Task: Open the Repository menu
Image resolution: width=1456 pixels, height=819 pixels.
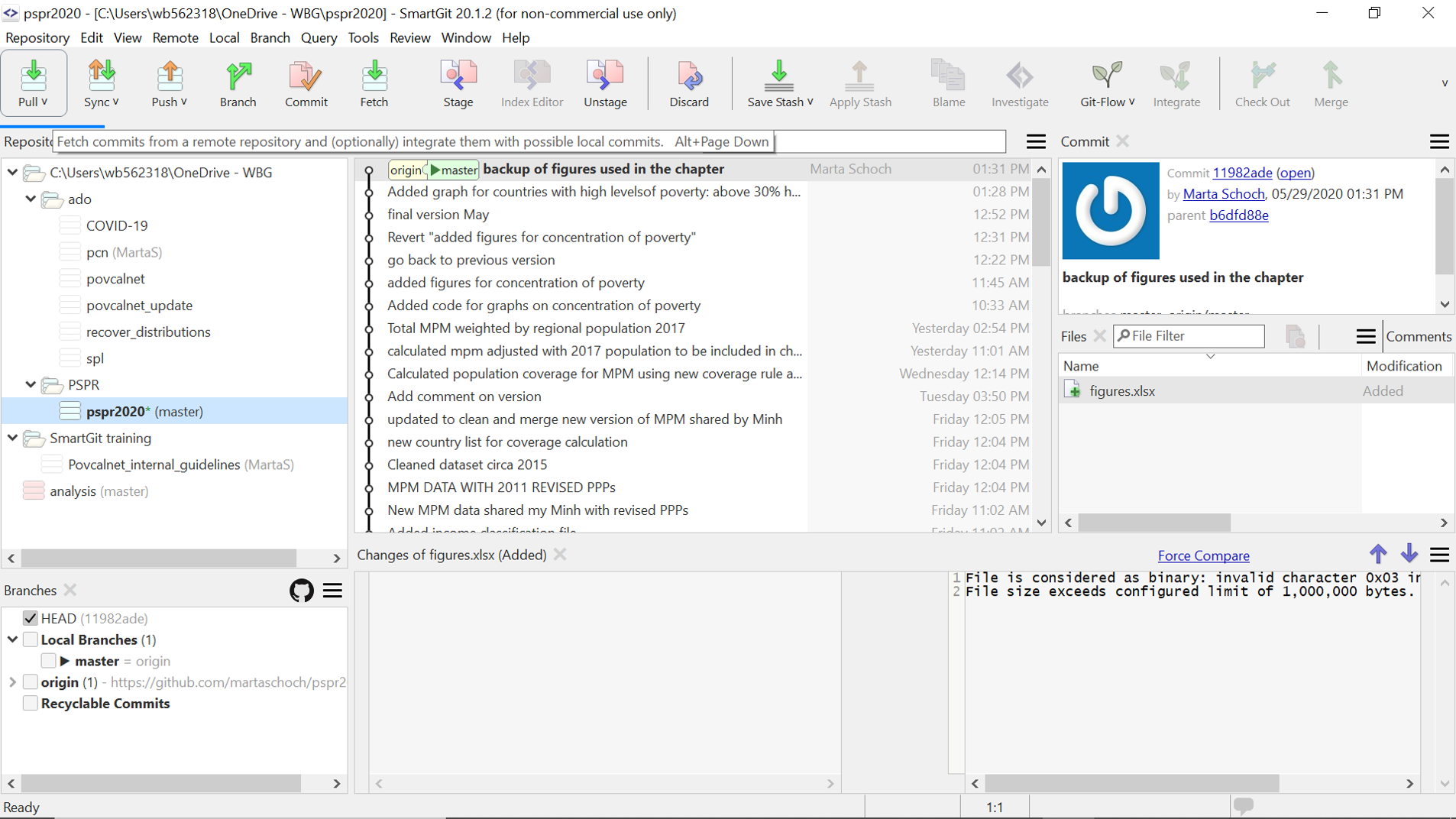Action: point(37,37)
